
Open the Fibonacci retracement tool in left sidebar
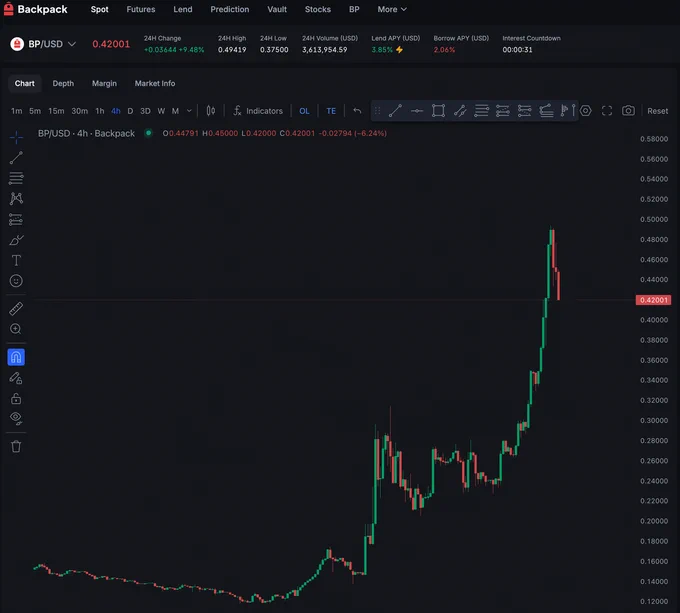pyautogui.click(x=16, y=178)
